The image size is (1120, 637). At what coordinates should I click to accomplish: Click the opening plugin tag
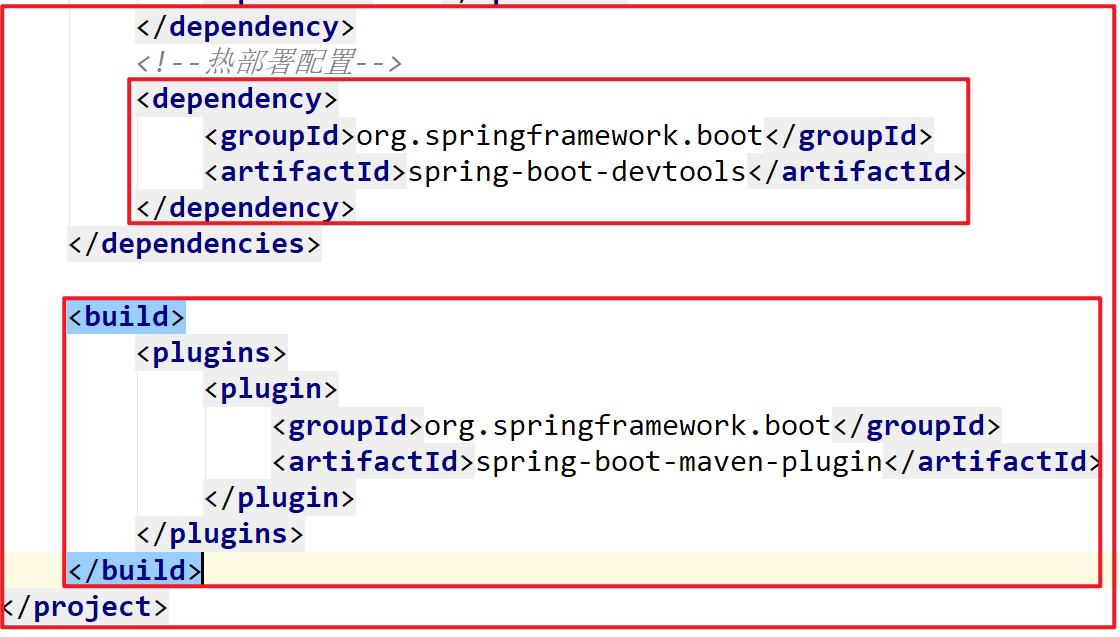point(271,389)
